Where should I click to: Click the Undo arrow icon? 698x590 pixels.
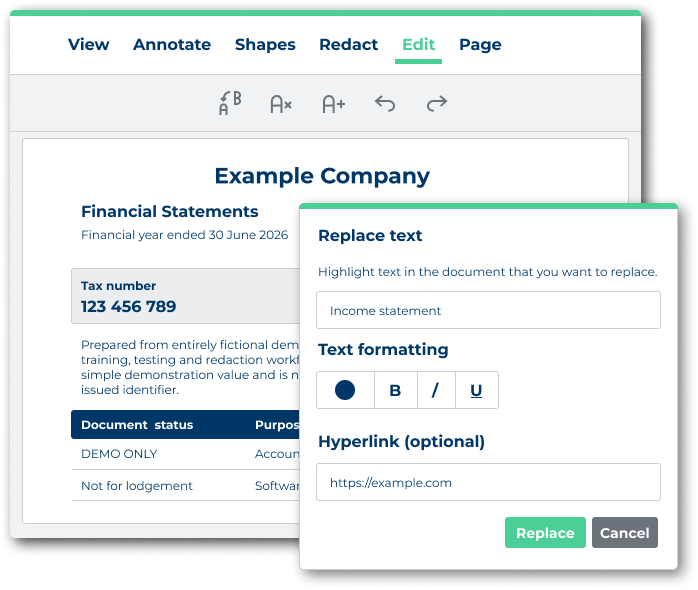coord(385,104)
